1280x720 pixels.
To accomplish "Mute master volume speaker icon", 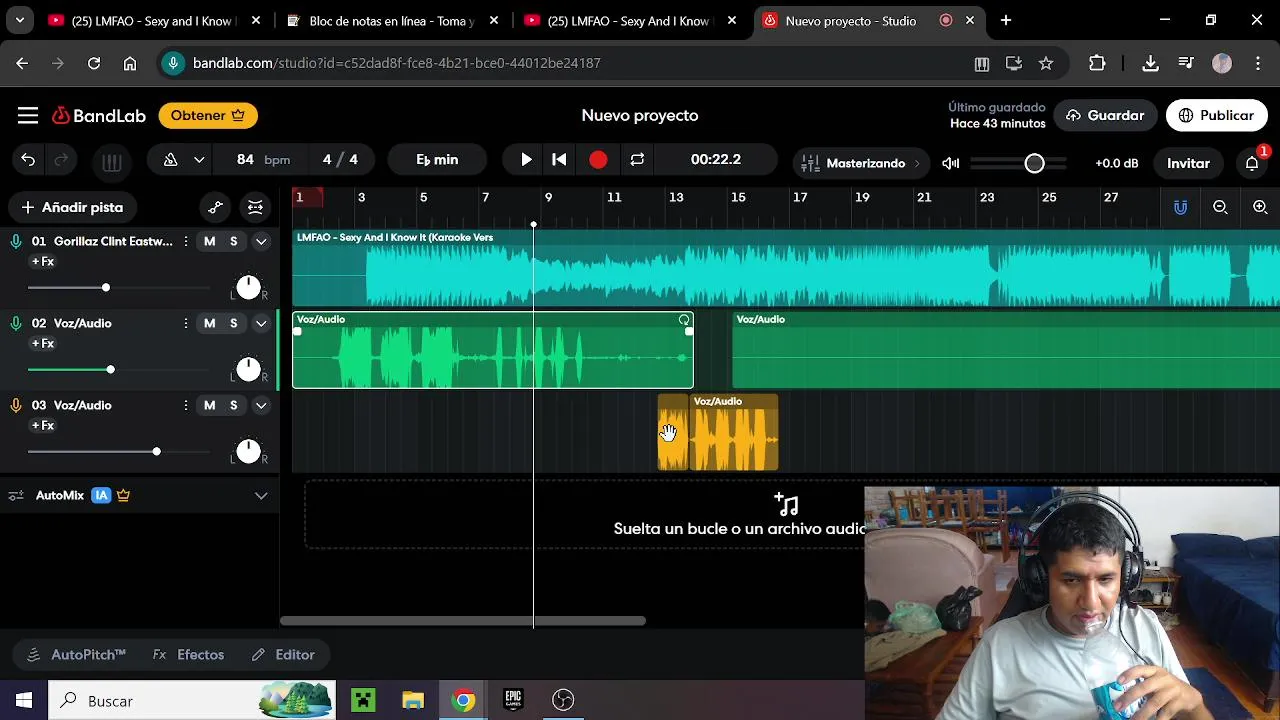I will pos(951,163).
